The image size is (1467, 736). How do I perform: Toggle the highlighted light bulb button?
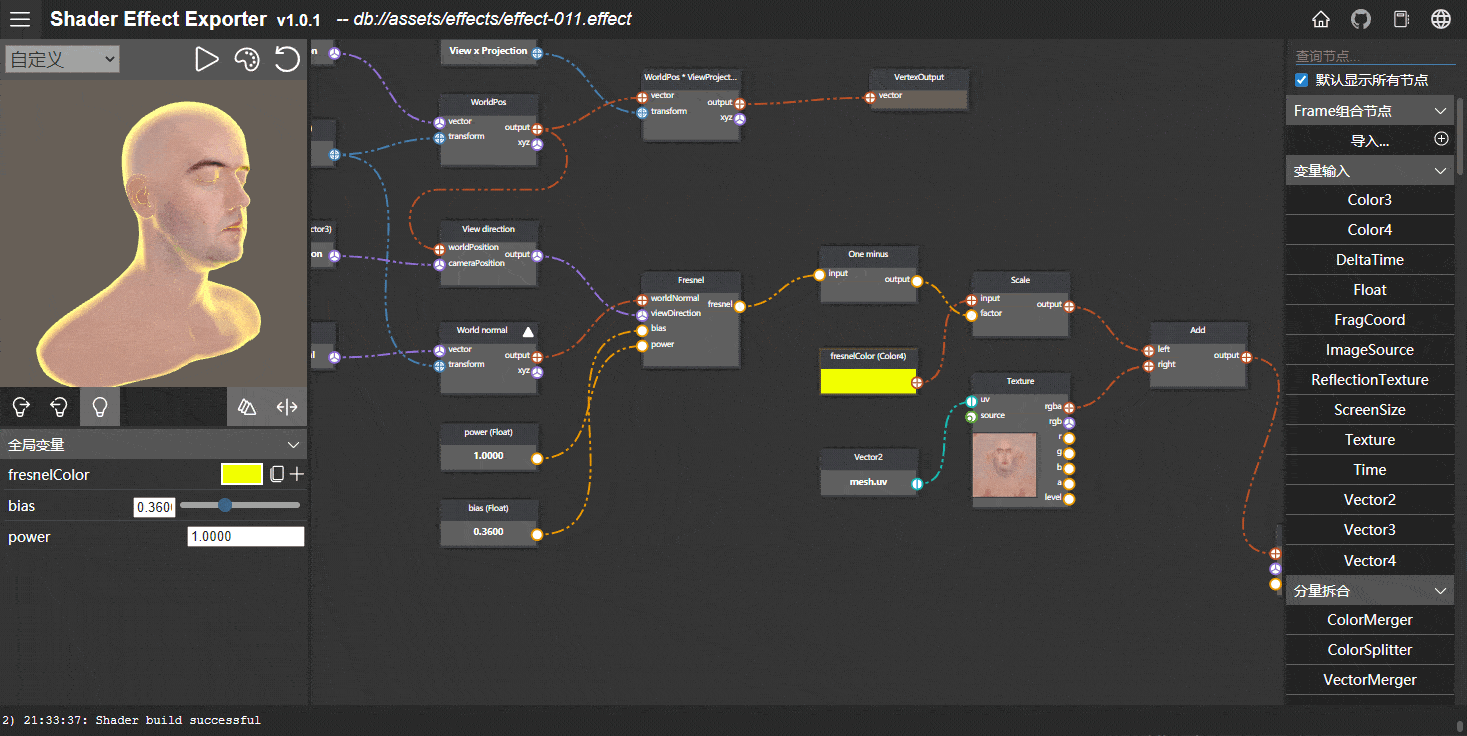(x=99, y=407)
